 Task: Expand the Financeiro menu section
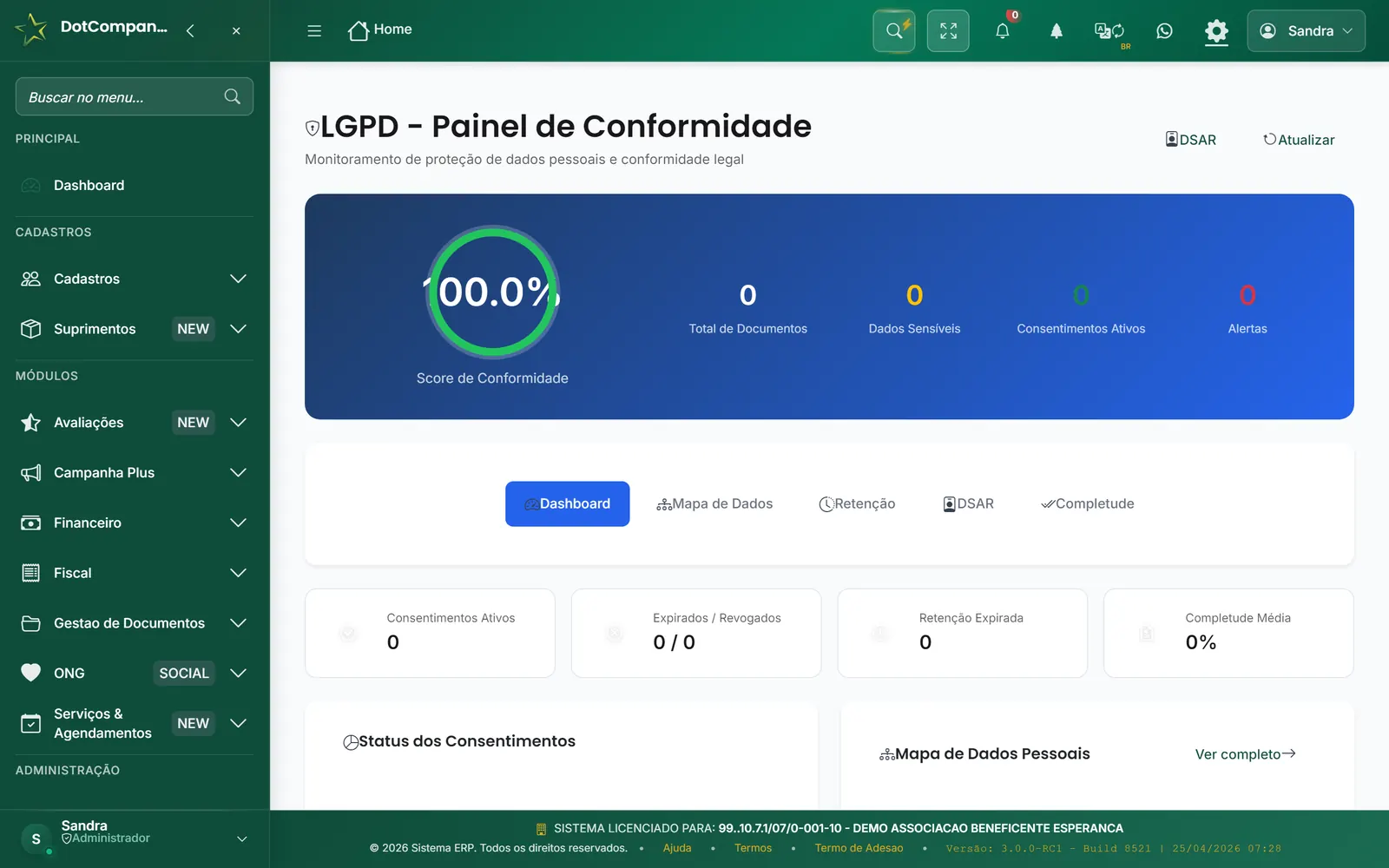(x=134, y=523)
